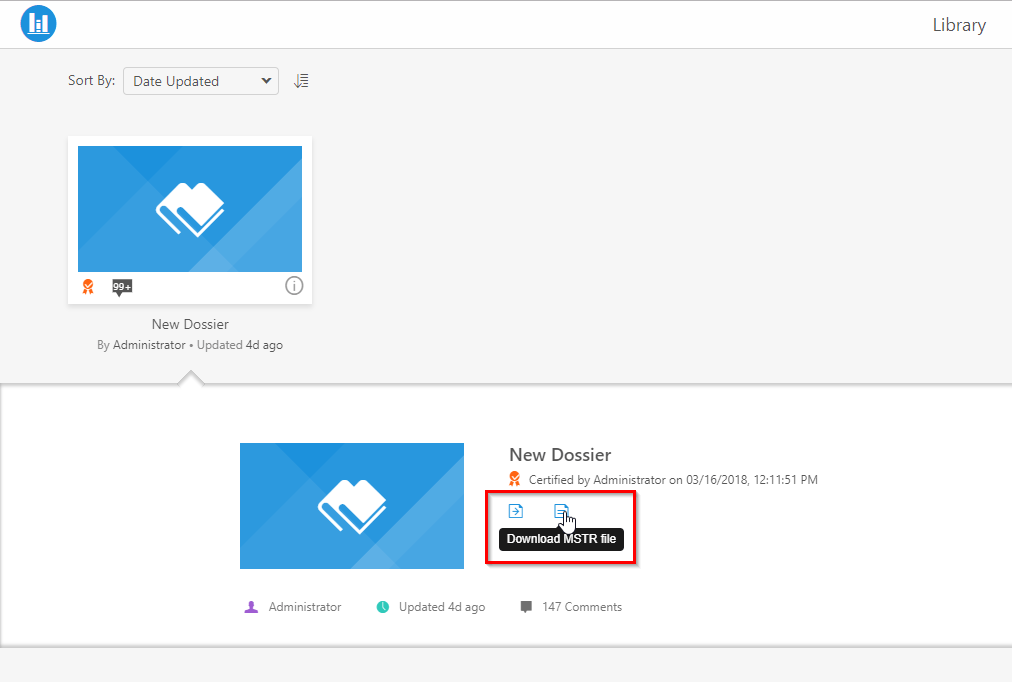Viewport: 1012px width, 682px height.
Task: Toggle the sort order direction button
Action: click(301, 81)
